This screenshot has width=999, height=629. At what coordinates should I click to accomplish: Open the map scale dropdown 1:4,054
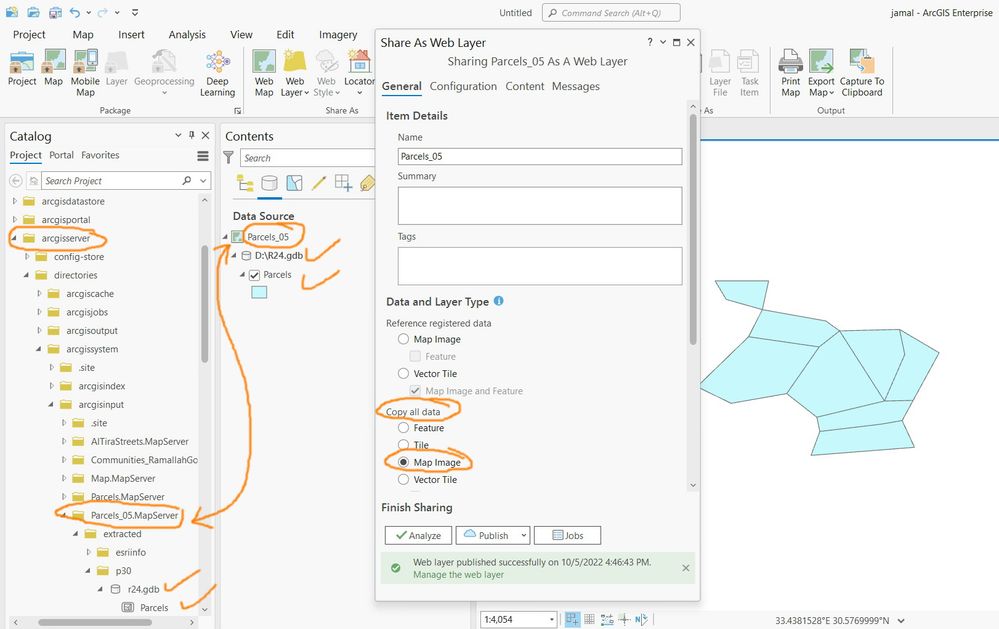click(x=552, y=619)
